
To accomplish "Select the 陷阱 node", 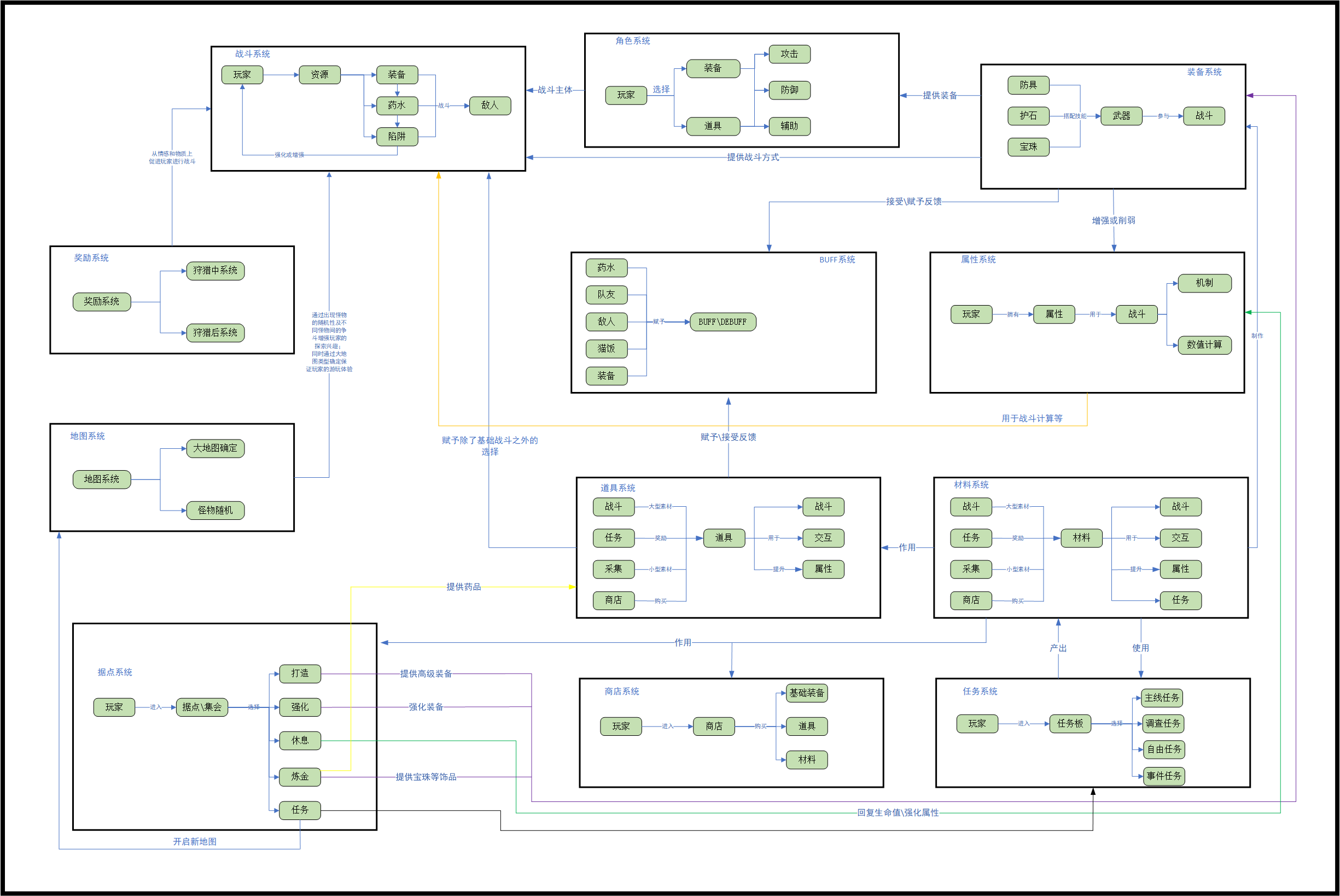I will 397,137.
